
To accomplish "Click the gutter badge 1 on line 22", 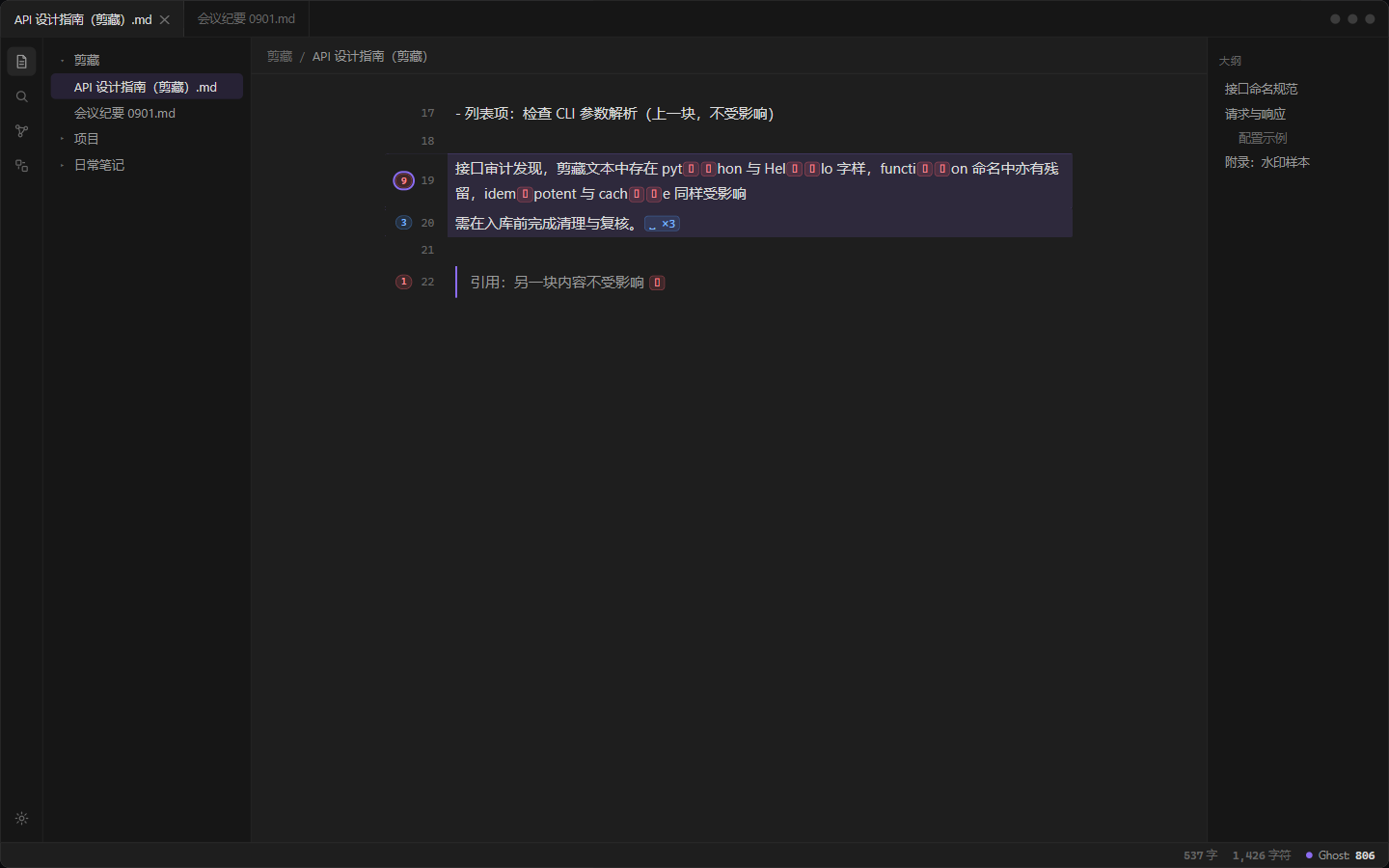I will coord(403,282).
